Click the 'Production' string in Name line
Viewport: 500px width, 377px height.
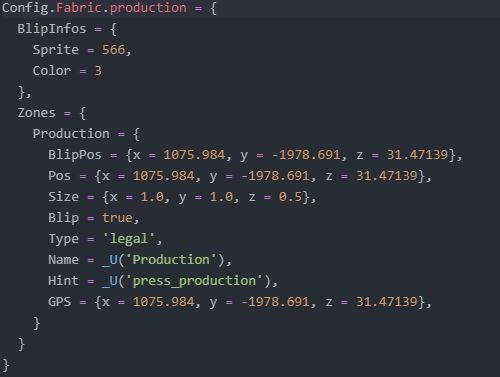pos(171,260)
